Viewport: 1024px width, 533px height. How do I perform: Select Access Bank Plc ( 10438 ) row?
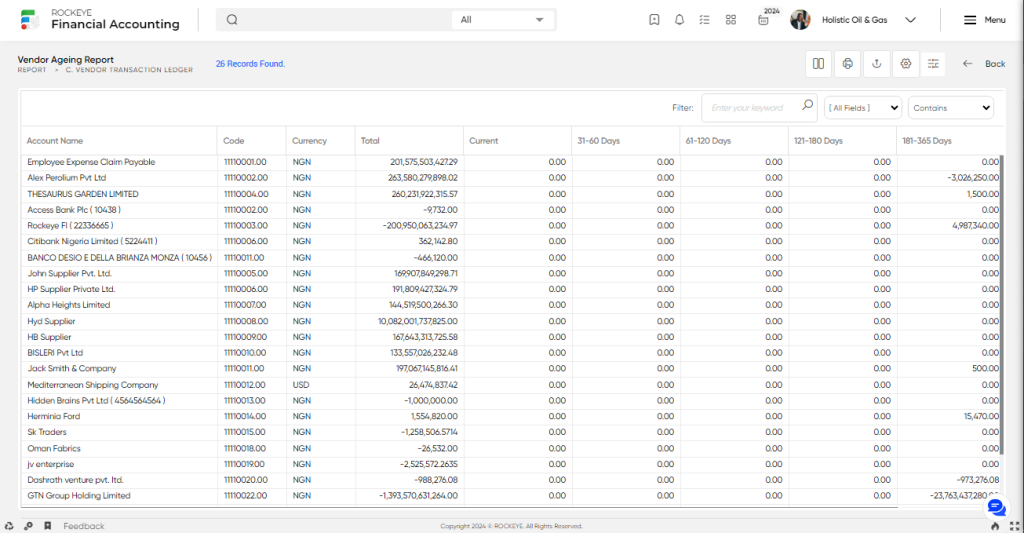[x=511, y=210]
